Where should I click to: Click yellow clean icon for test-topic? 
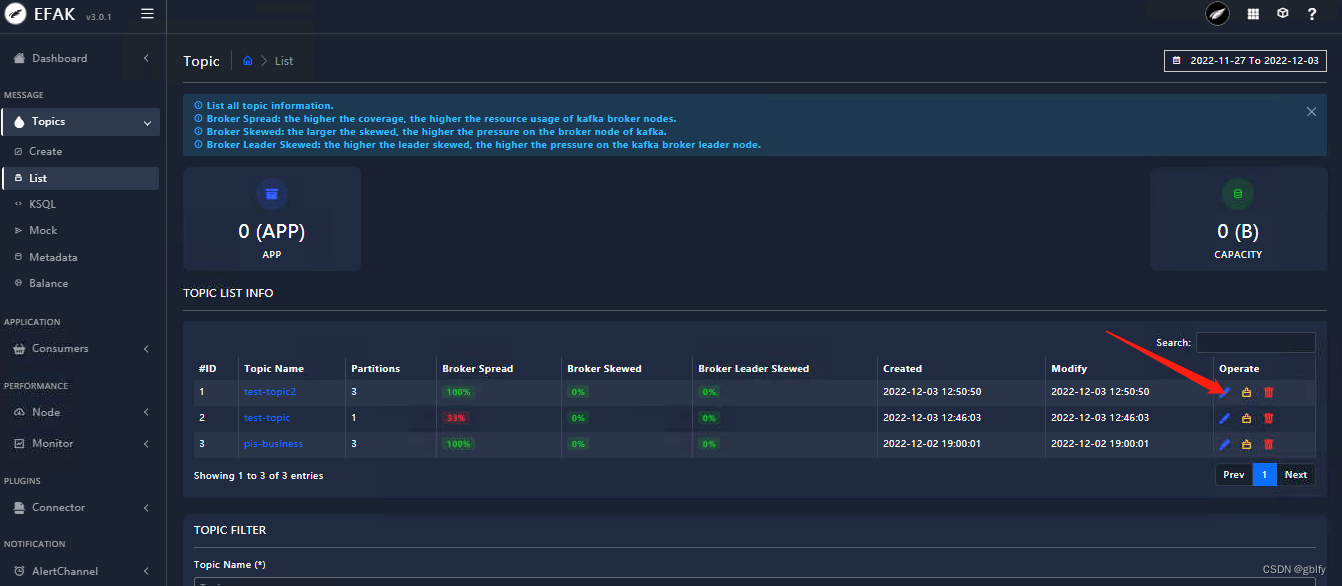point(1246,418)
